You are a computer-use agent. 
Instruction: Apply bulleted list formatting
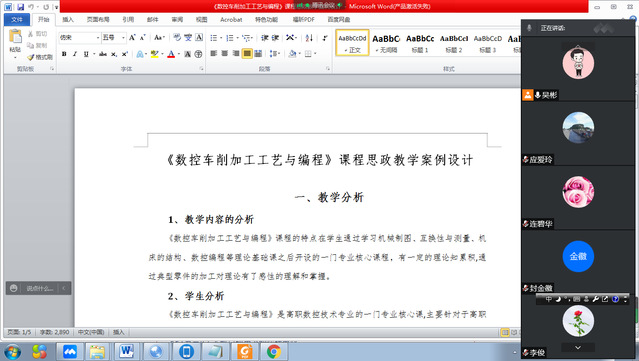point(214,38)
